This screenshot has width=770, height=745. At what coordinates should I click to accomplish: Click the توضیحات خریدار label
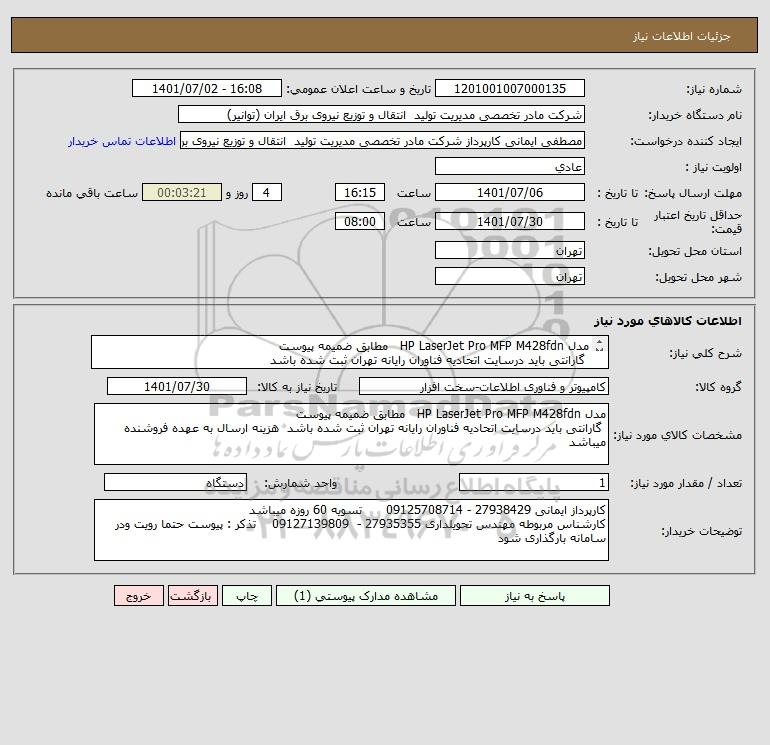pos(702,531)
